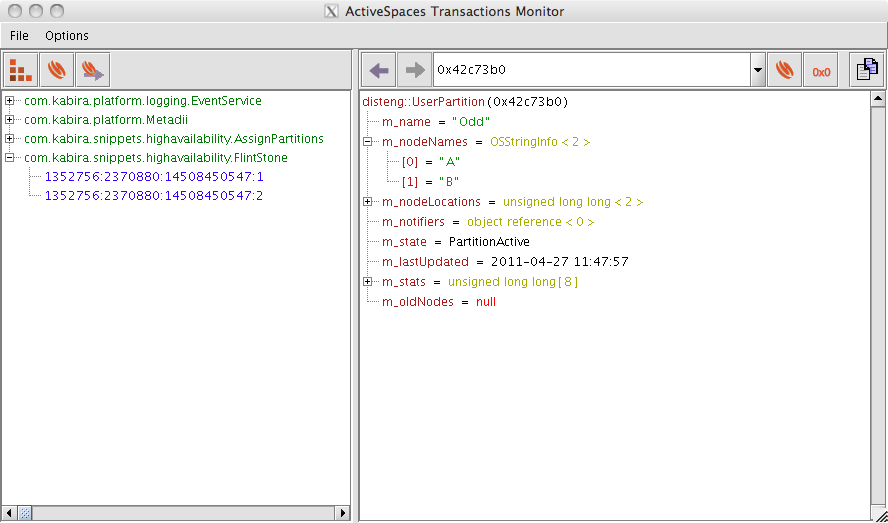Go back with the left arrow button
This screenshot has height=523, width=888.
379,70
